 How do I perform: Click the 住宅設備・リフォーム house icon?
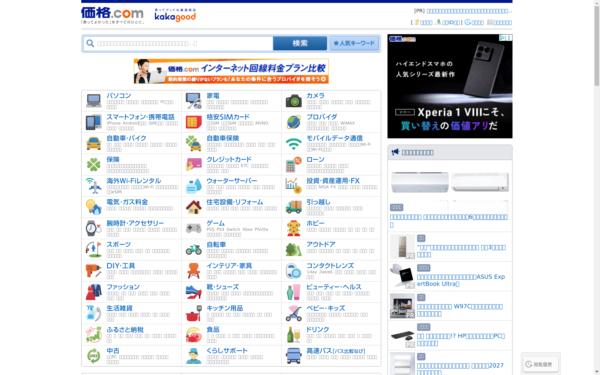tap(194, 207)
